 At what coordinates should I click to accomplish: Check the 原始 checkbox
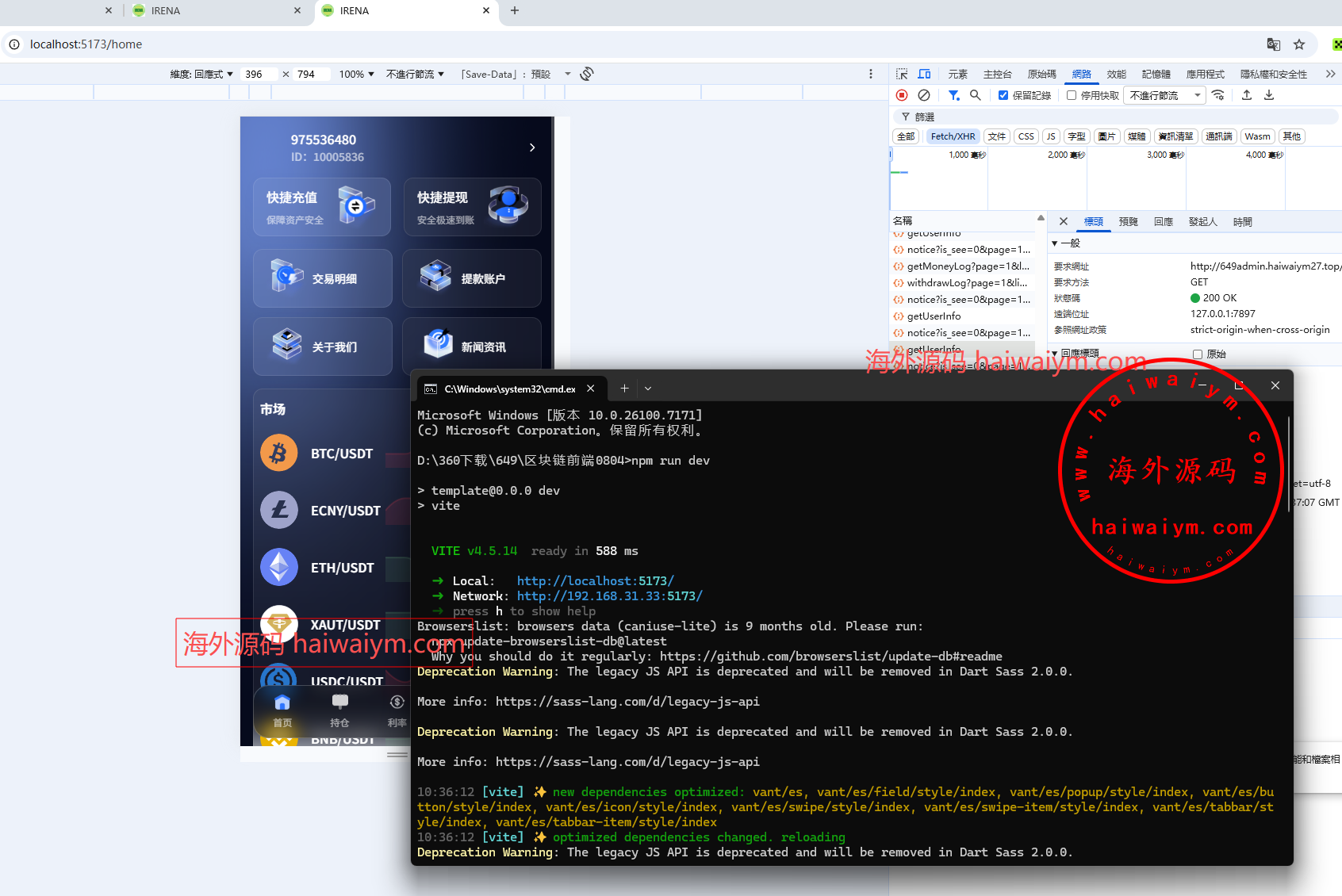click(x=1198, y=354)
